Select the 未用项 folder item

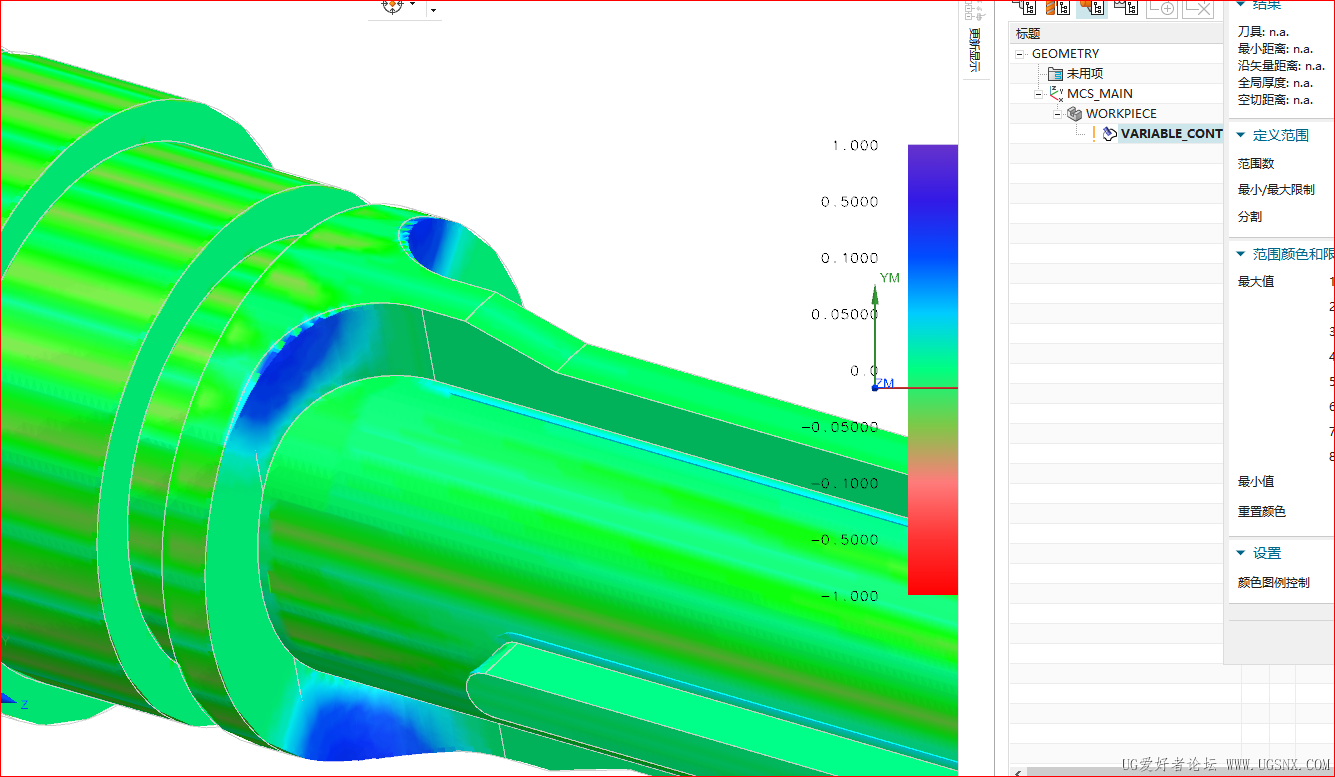[x=1084, y=74]
